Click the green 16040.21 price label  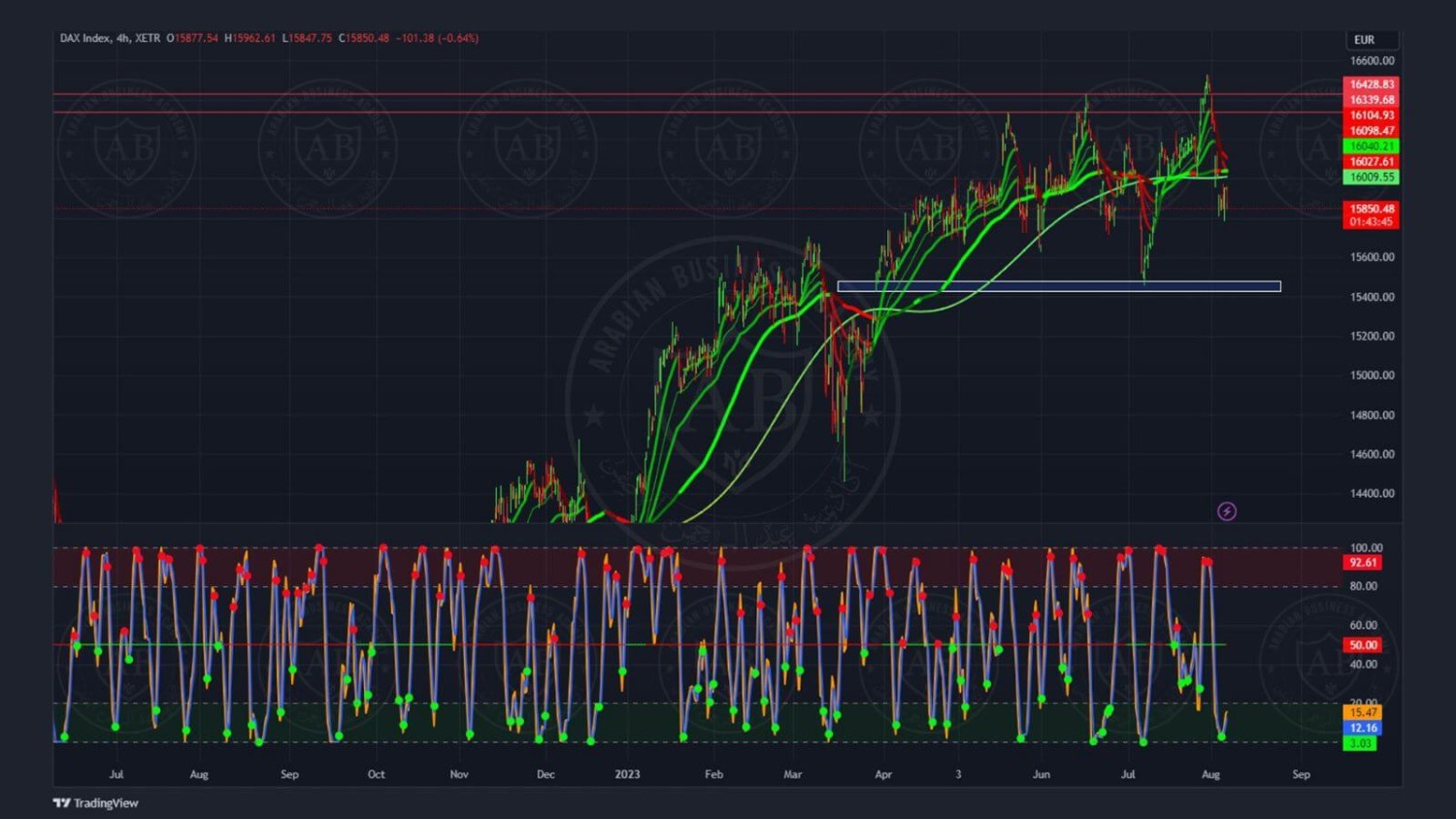pyautogui.click(x=1371, y=147)
